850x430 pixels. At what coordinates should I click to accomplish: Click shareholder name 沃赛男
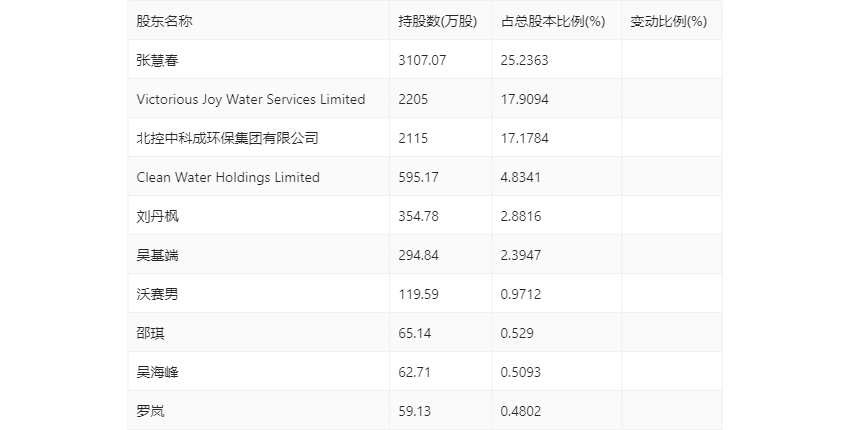point(157,294)
